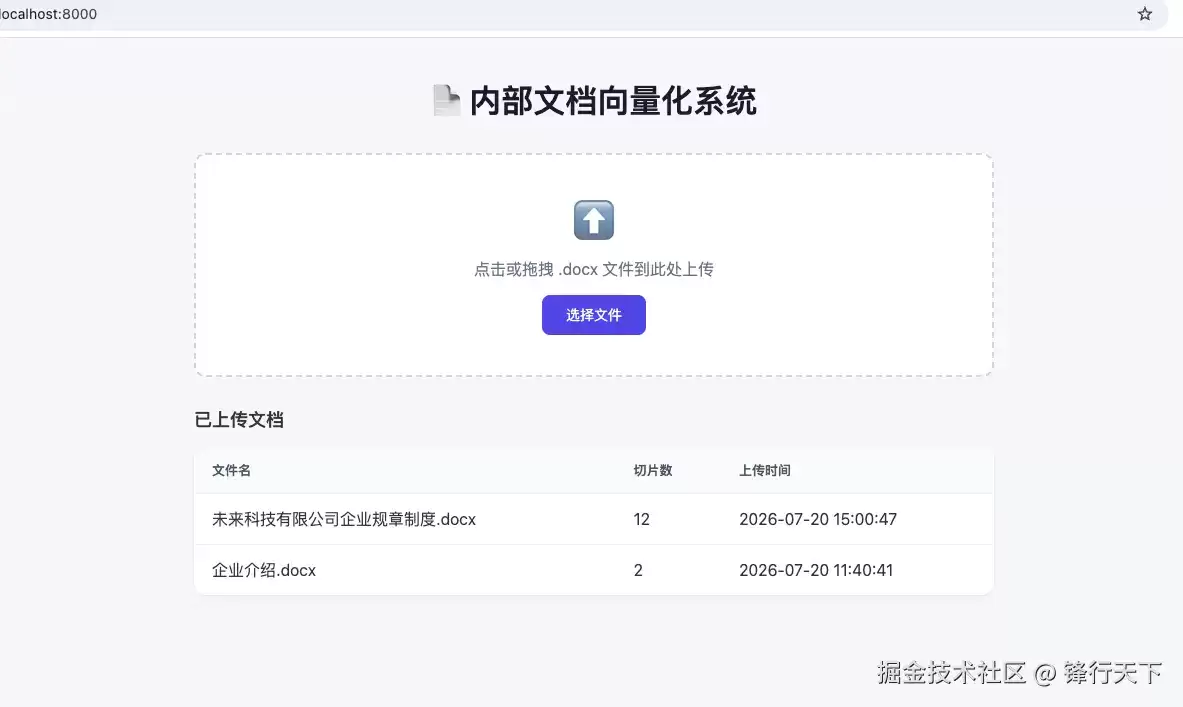Click the 文件名 column header
This screenshot has width=1183, height=707.
pos(231,470)
